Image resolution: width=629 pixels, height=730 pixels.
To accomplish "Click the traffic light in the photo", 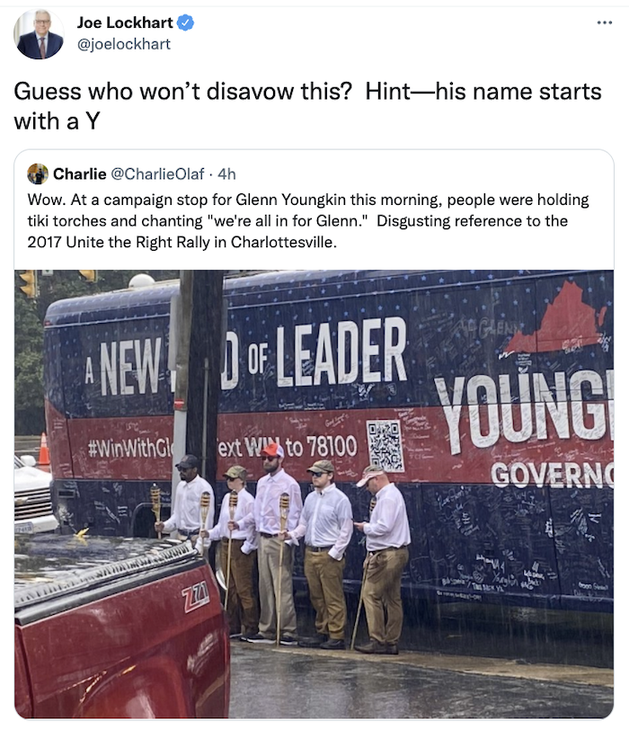I will [28, 284].
